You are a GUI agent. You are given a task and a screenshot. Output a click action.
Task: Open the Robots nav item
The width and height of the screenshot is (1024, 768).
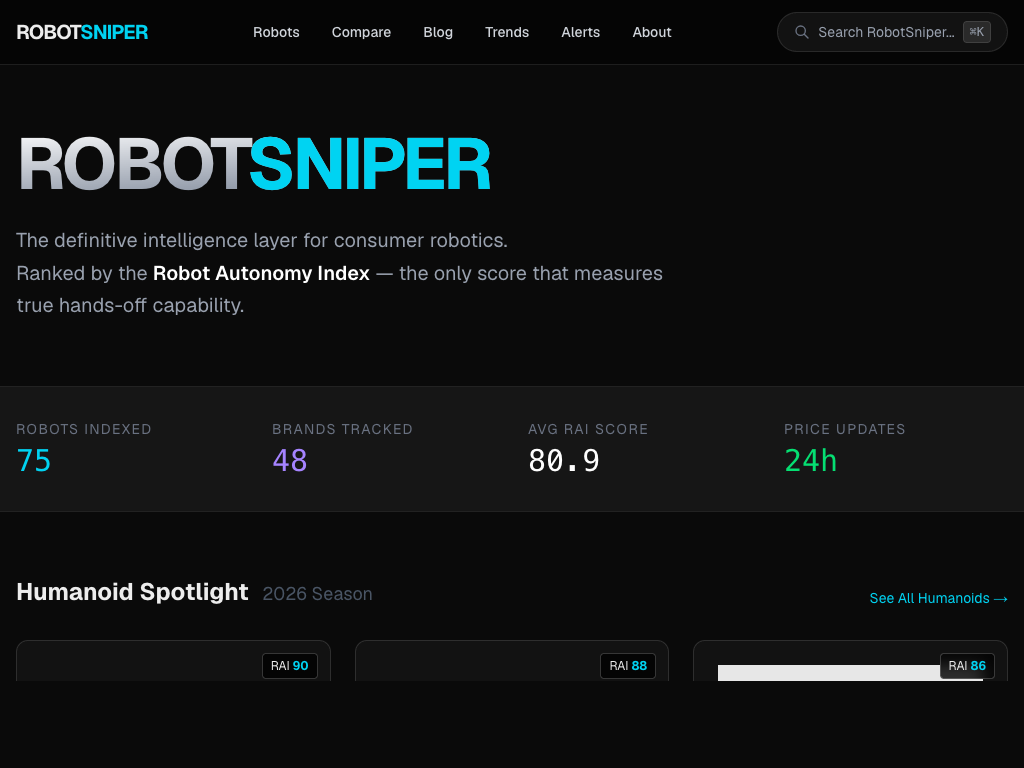pyautogui.click(x=276, y=32)
